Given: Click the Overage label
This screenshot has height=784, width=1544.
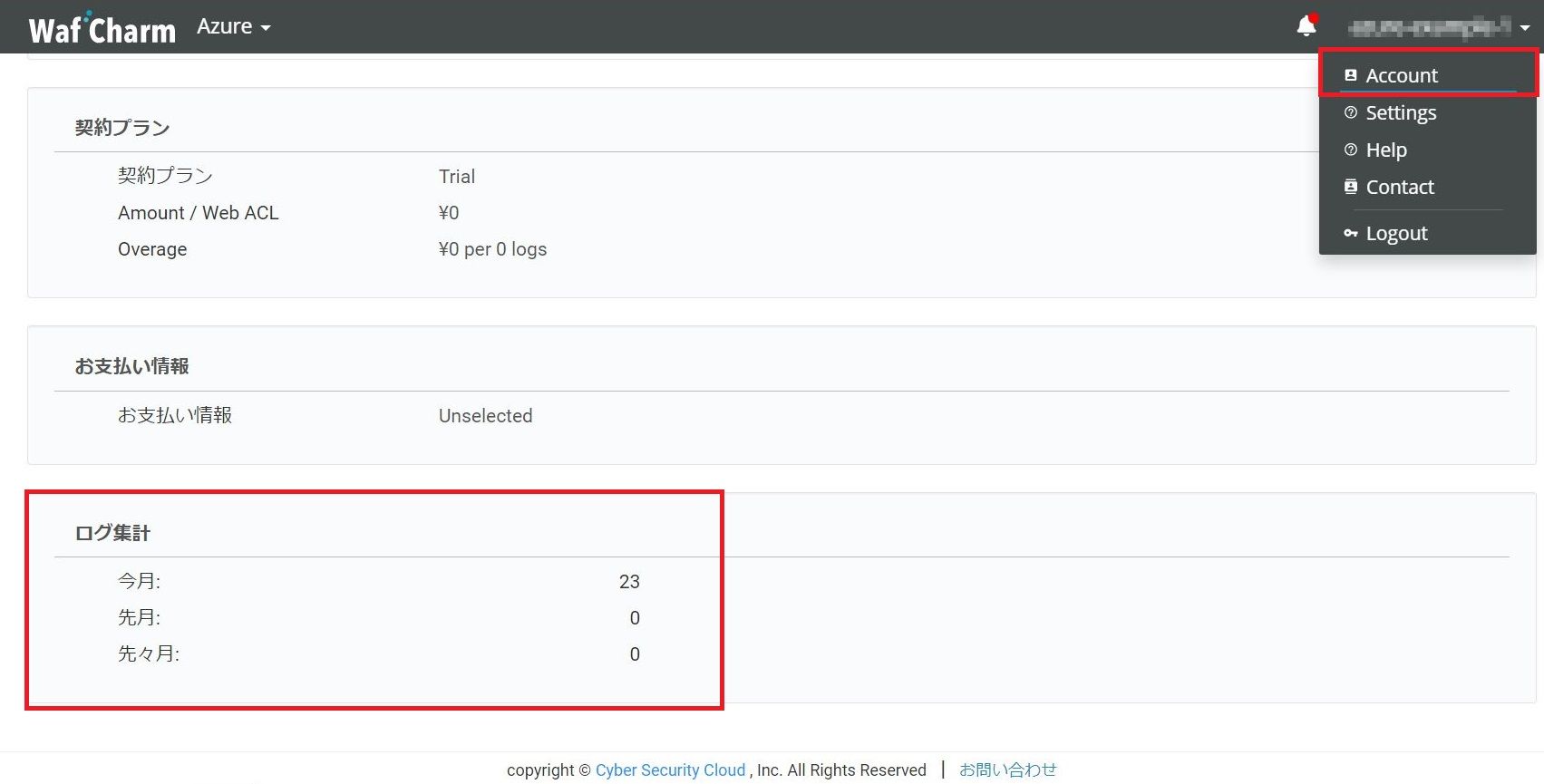Looking at the screenshot, I should (x=152, y=249).
